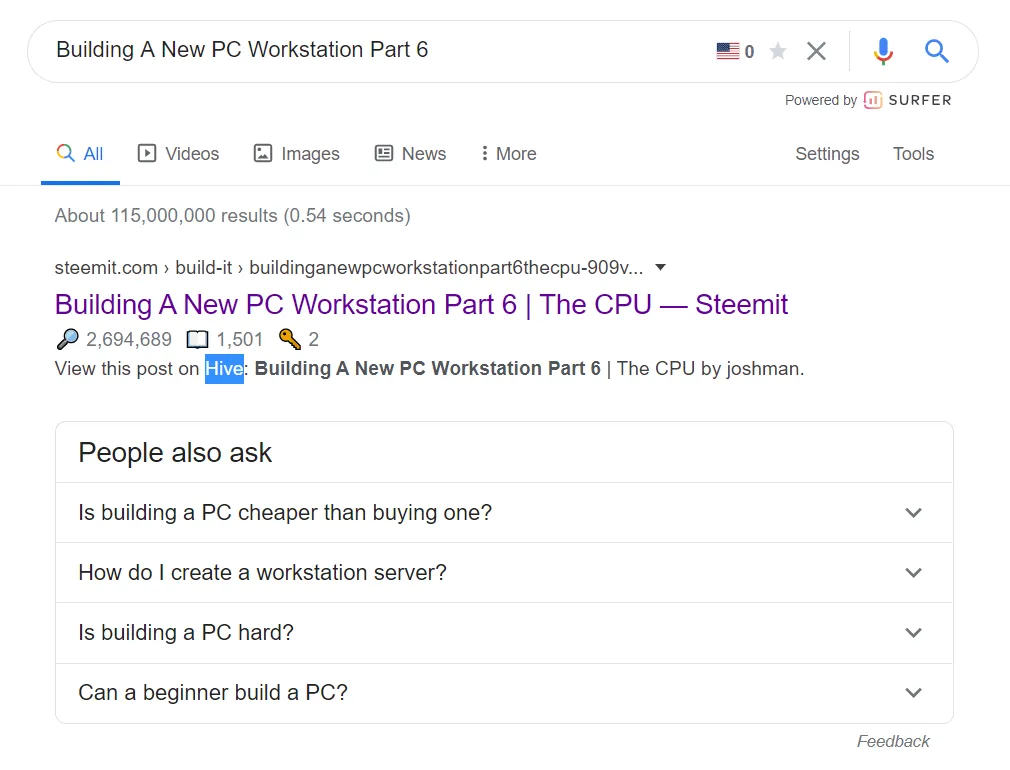Screen dimensions: 1010x770
Task: Switch to the News tab
Action: 410,153
